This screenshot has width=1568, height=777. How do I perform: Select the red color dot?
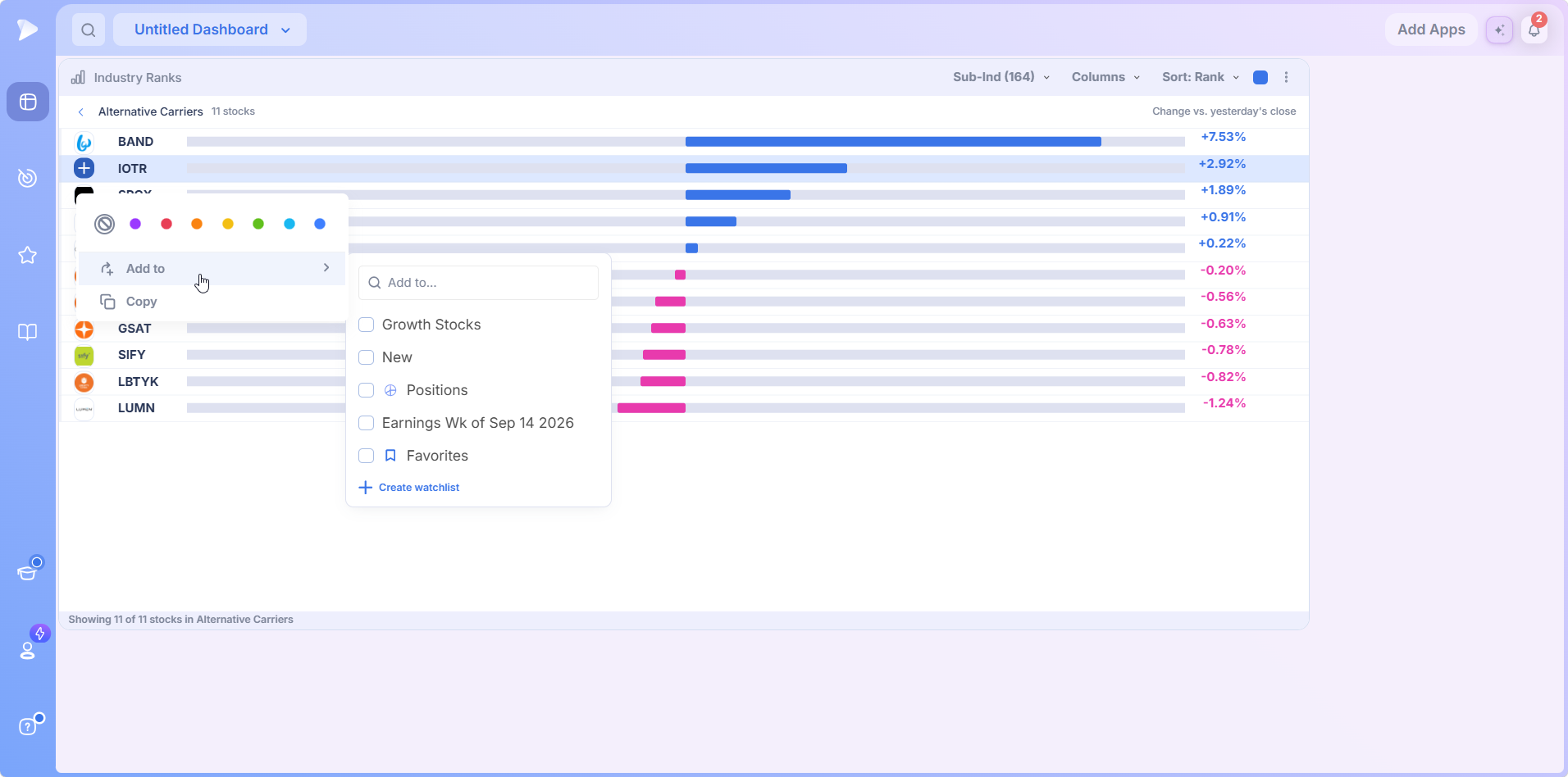click(166, 224)
